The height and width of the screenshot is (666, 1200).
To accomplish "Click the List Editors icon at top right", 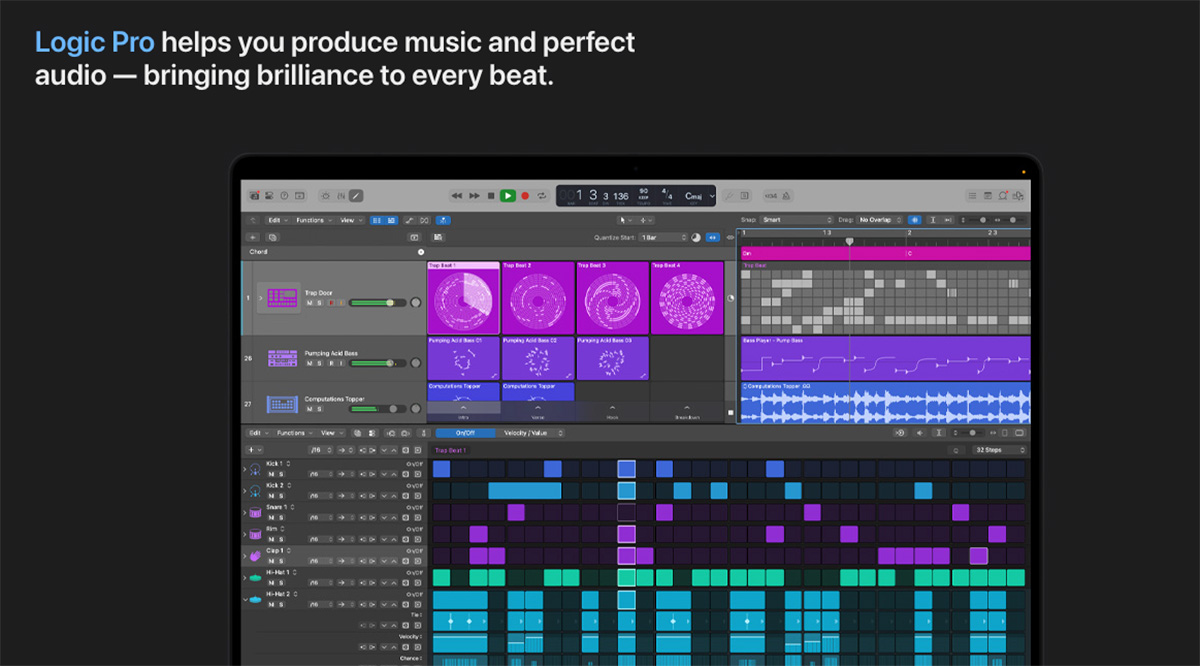I will pyautogui.click(x=972, y=195).
